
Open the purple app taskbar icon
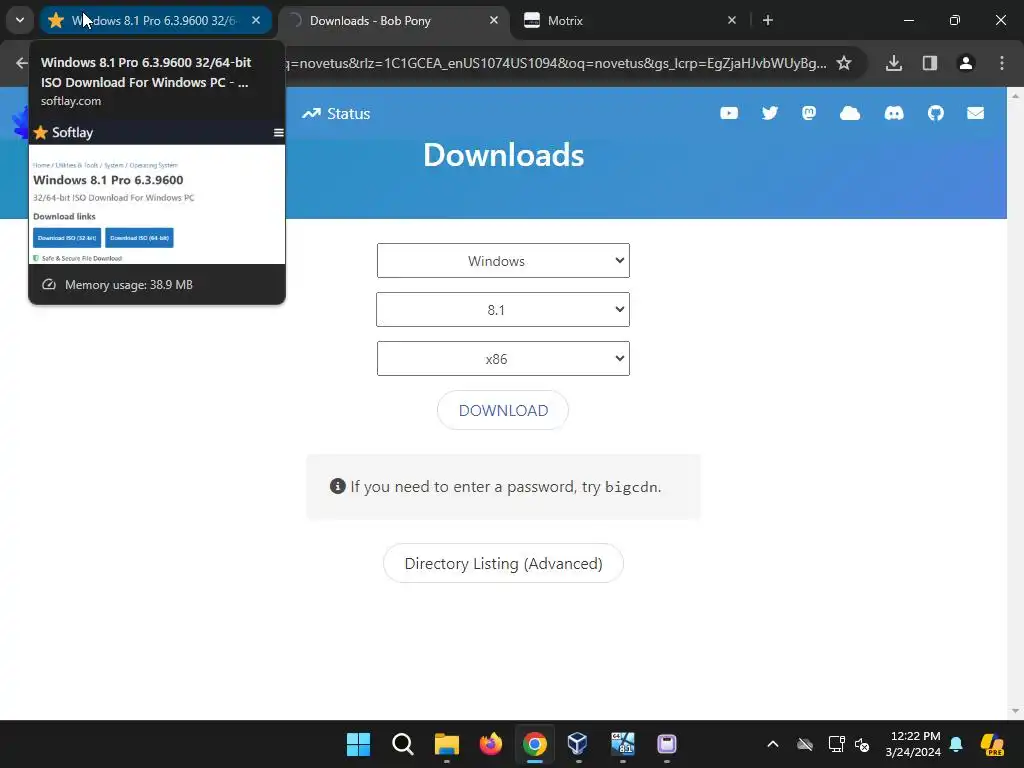pyautogui.click(x=666, y=744)
